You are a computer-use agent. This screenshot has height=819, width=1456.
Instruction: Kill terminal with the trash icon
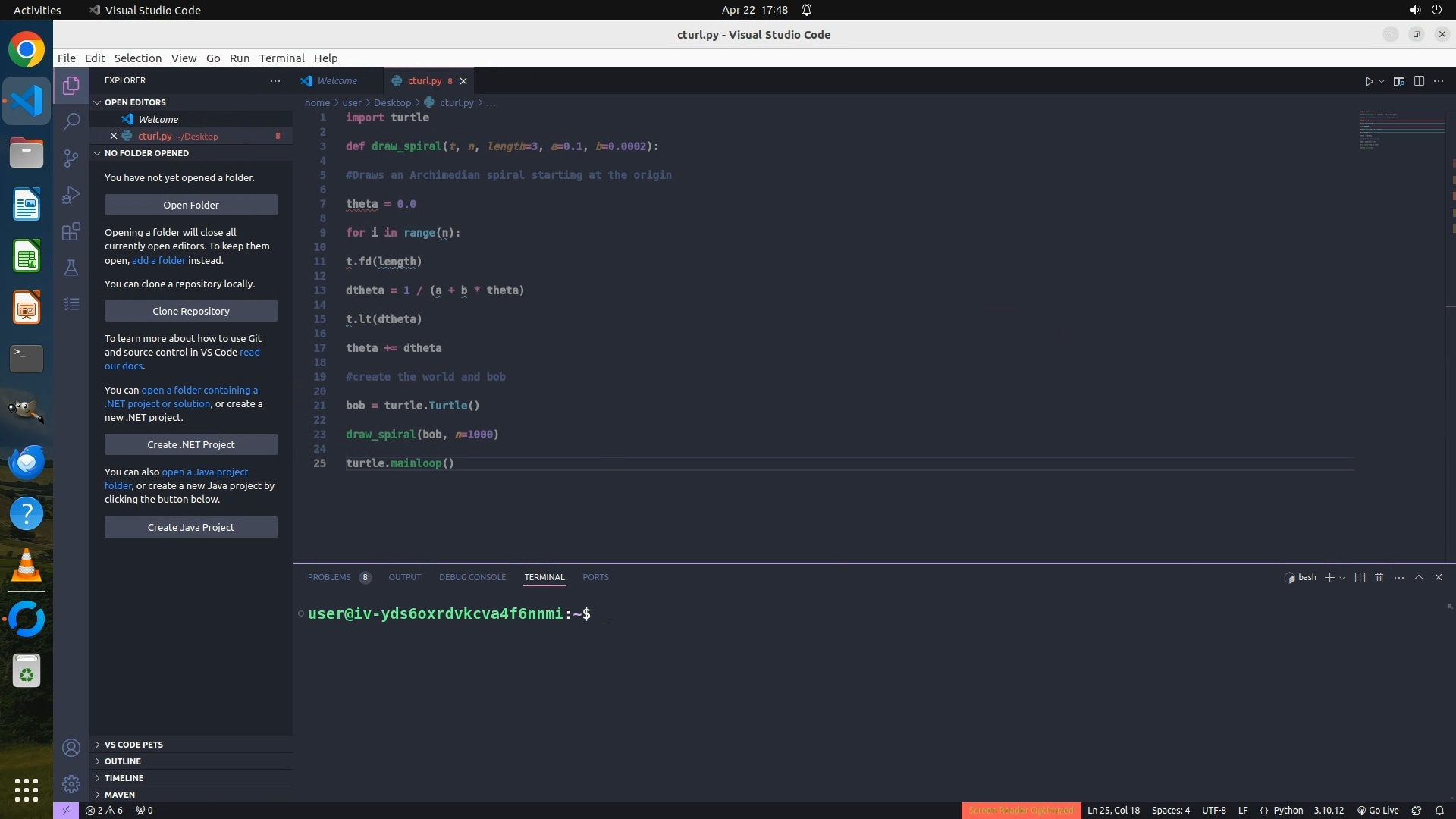[1379, 578]
